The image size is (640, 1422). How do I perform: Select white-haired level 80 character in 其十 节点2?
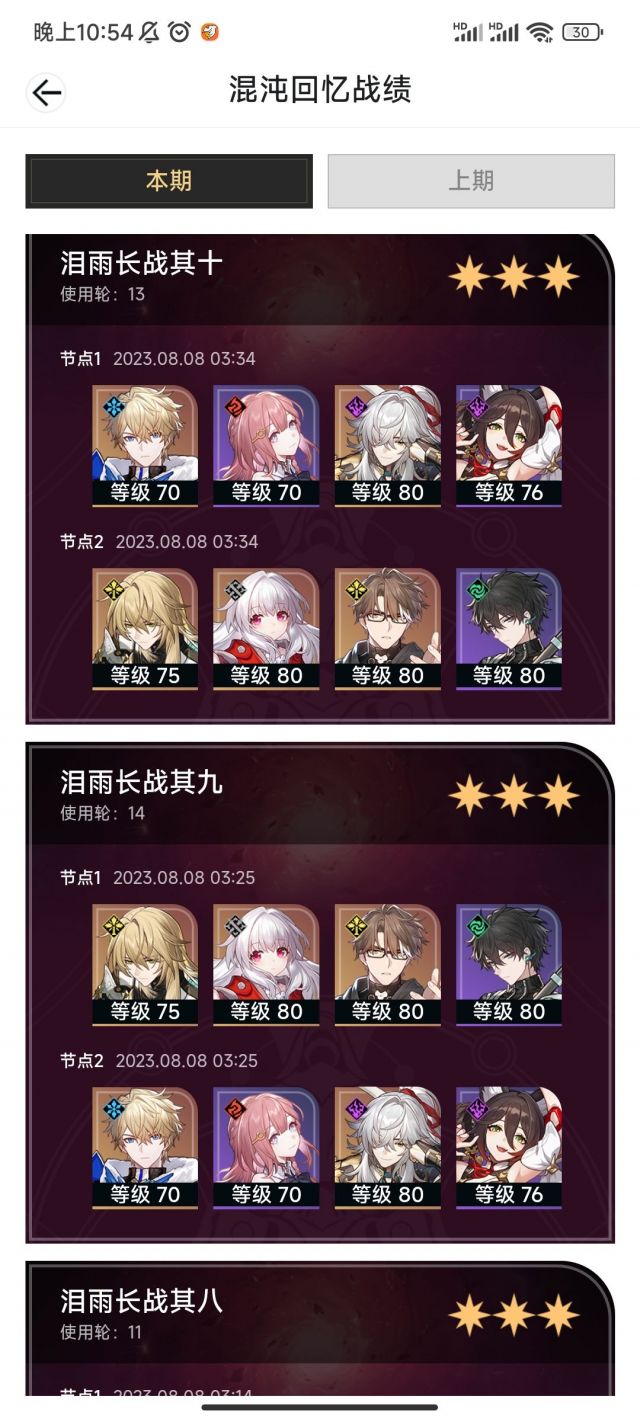point(266,629)
